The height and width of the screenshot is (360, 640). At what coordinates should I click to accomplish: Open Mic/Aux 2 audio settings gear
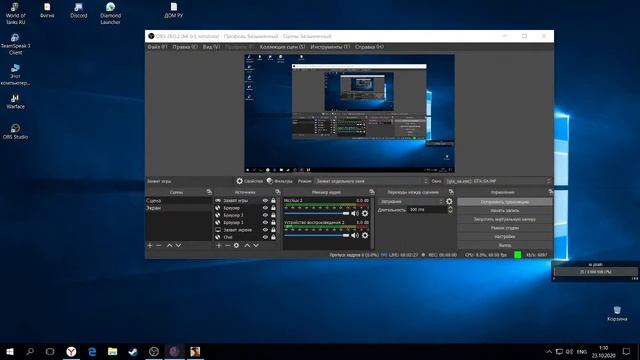coord(365,213)
